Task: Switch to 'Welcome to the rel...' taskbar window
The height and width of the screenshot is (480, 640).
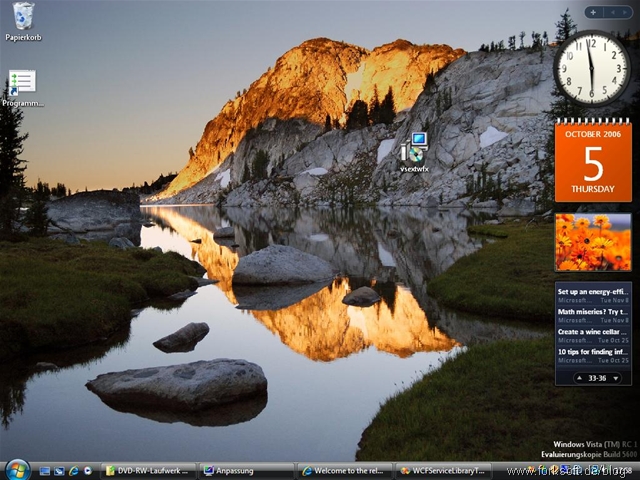Action: (x=345, y=471)
